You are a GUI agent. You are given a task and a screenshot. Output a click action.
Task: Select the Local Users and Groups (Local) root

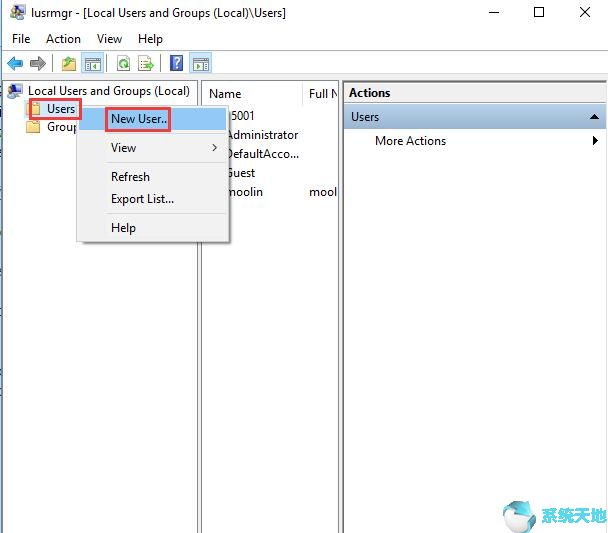pyautogui.click(x=109, y=91)
